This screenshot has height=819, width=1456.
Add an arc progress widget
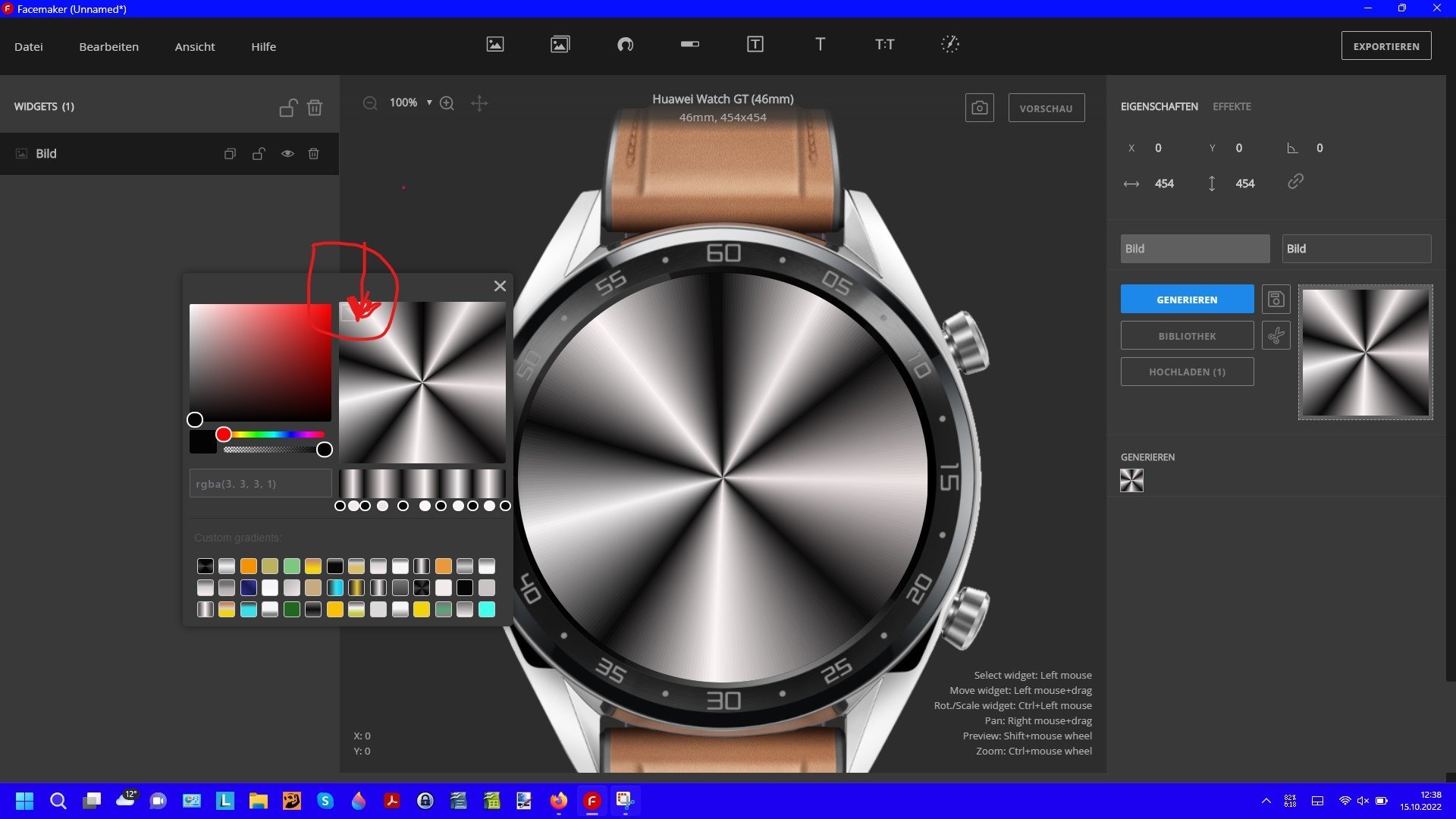(625, 45)
